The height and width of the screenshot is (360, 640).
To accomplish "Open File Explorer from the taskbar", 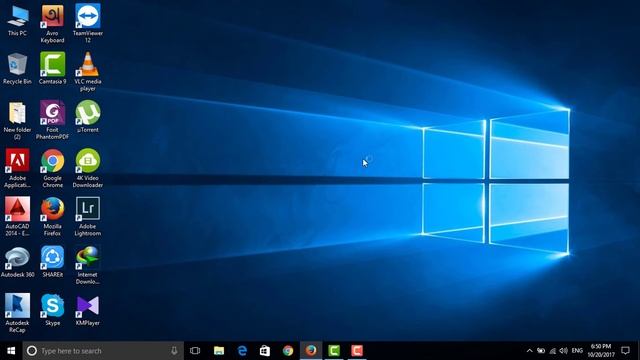I will pyautogui.click(x=219, y=351).
